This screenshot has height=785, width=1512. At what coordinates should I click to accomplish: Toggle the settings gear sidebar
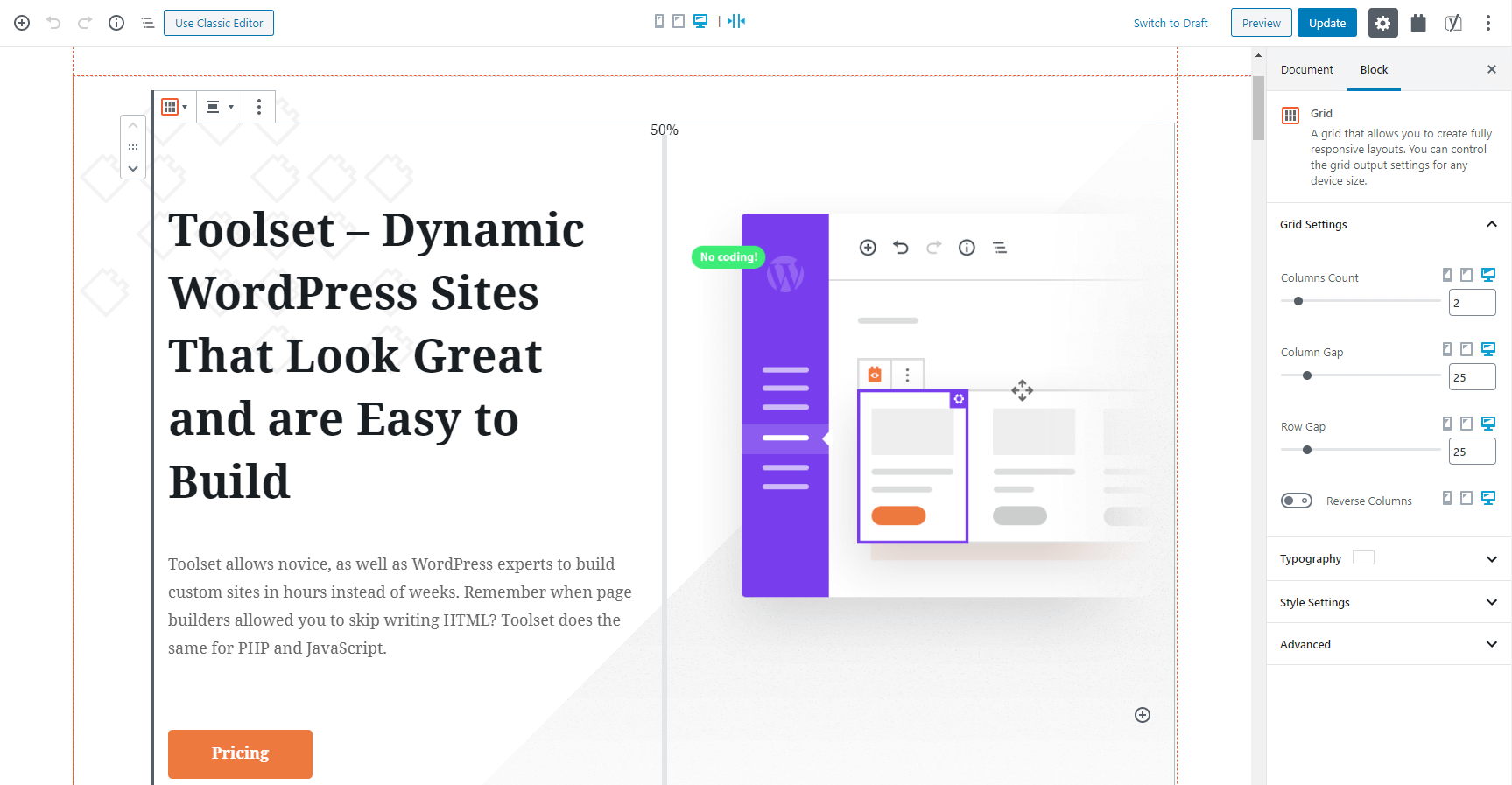[x=1382, y=23]
